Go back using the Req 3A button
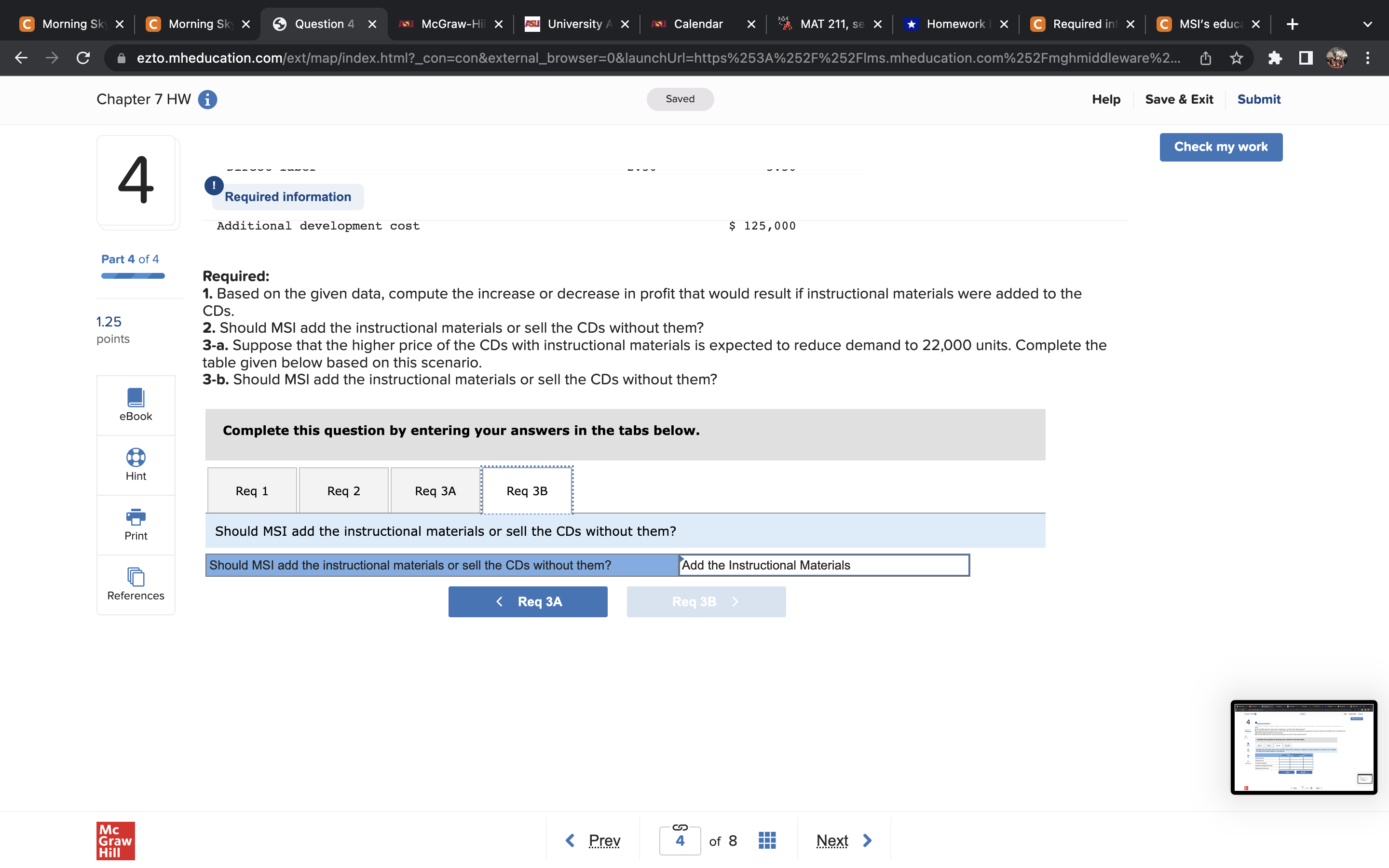Viewport: 1389px width, 868px height. (x=528, y=601)
